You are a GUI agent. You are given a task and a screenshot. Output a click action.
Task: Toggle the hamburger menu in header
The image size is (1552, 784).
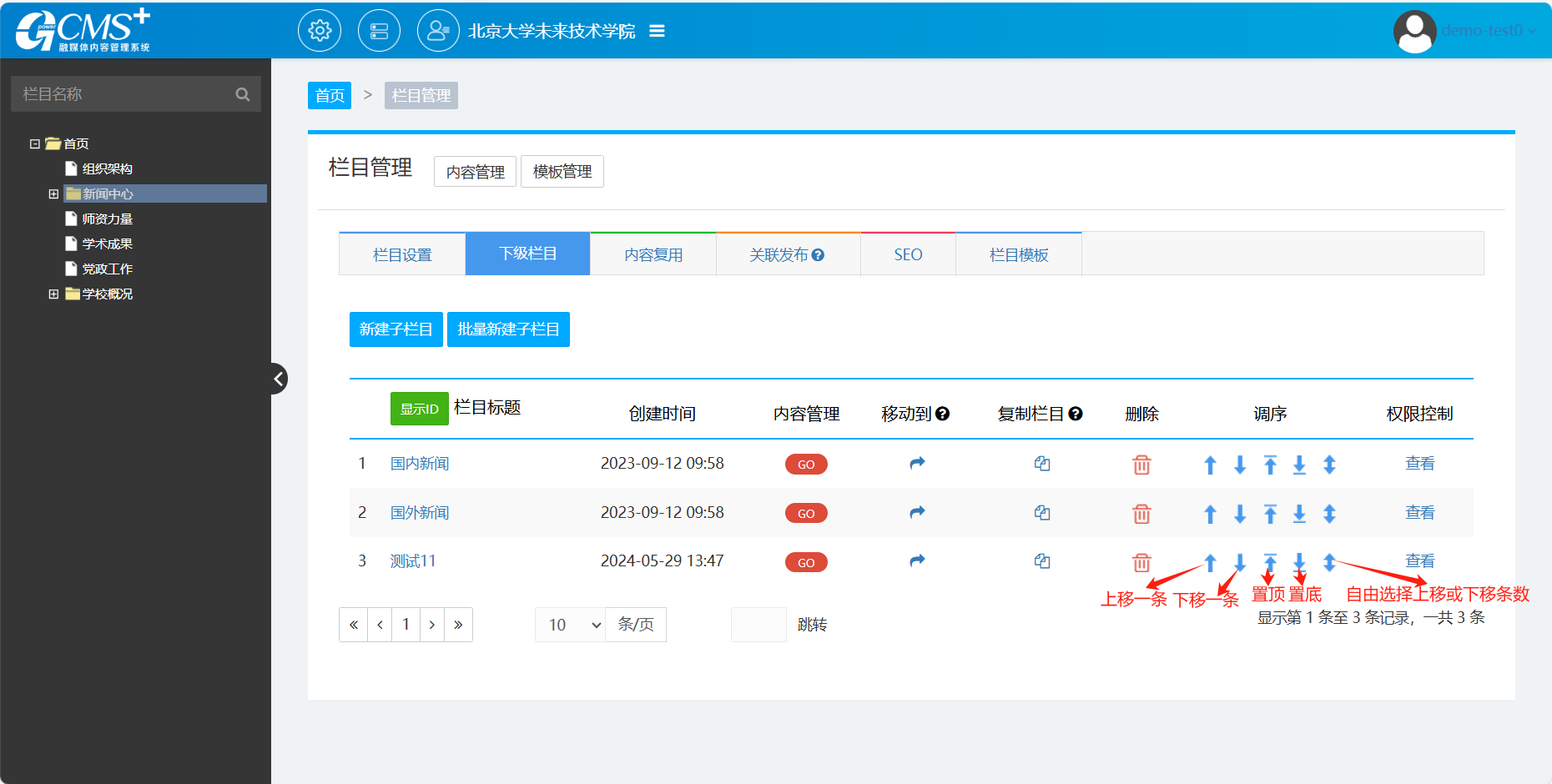pos(657,31)
